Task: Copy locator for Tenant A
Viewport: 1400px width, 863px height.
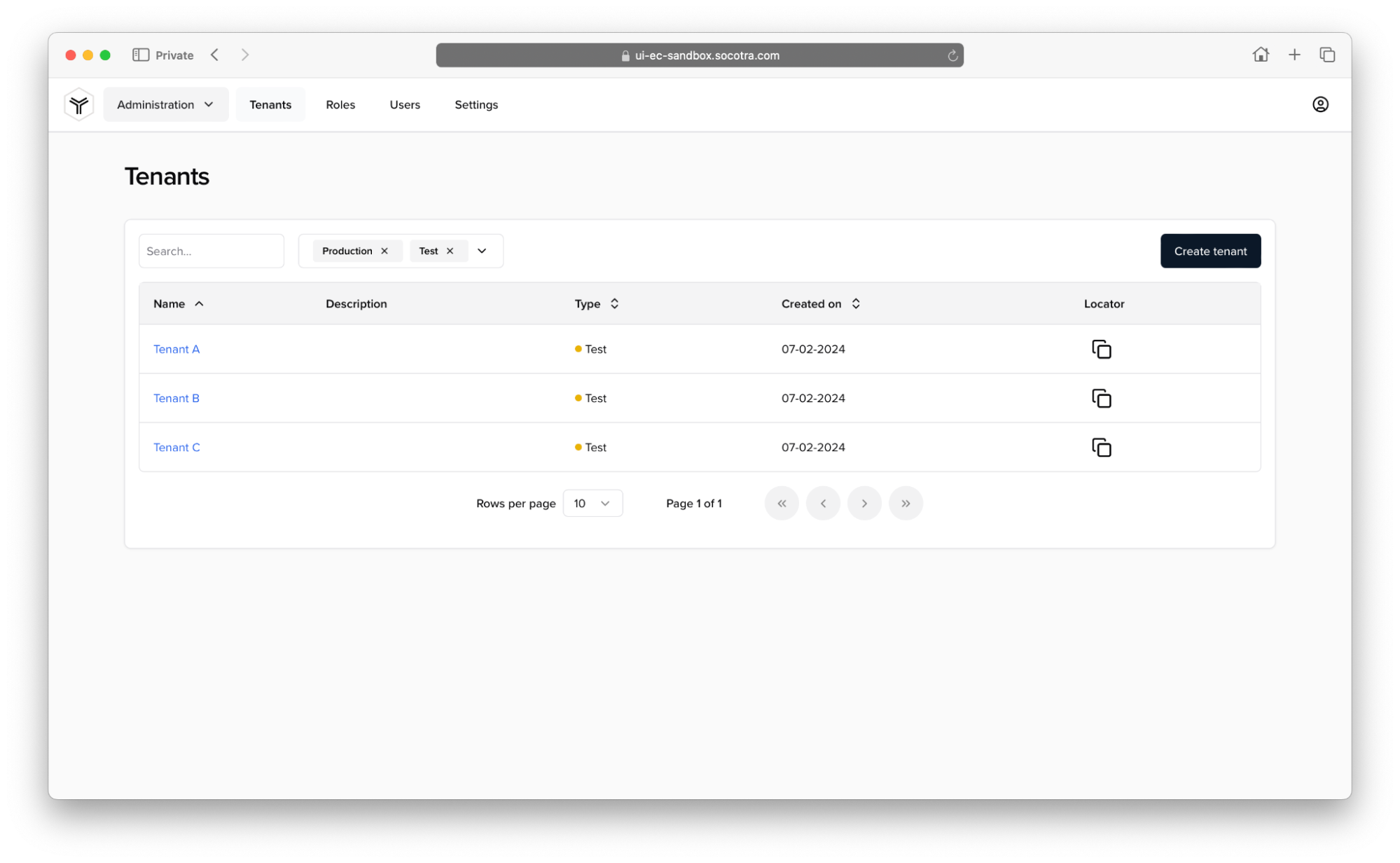Action: pos(1101,349)
